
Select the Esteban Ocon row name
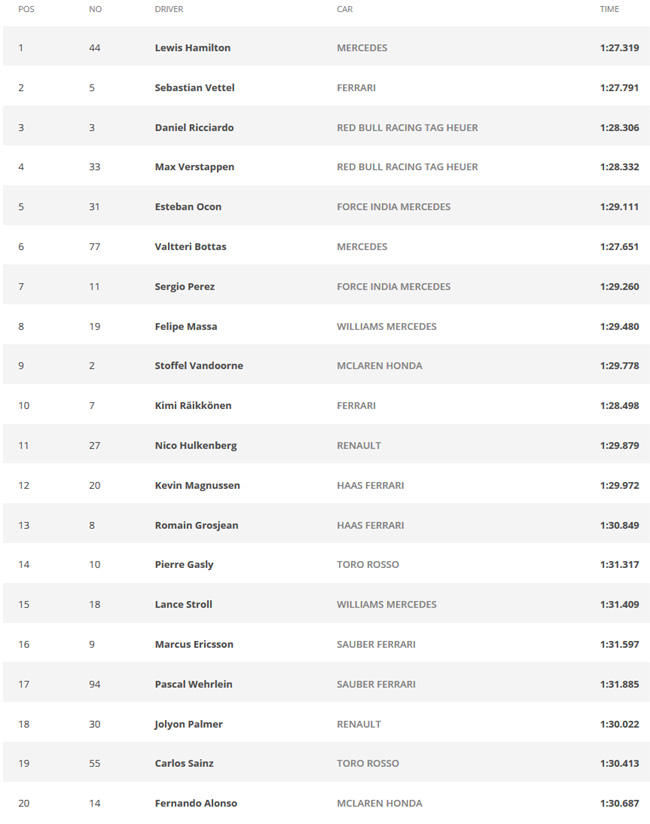(188, 207)
